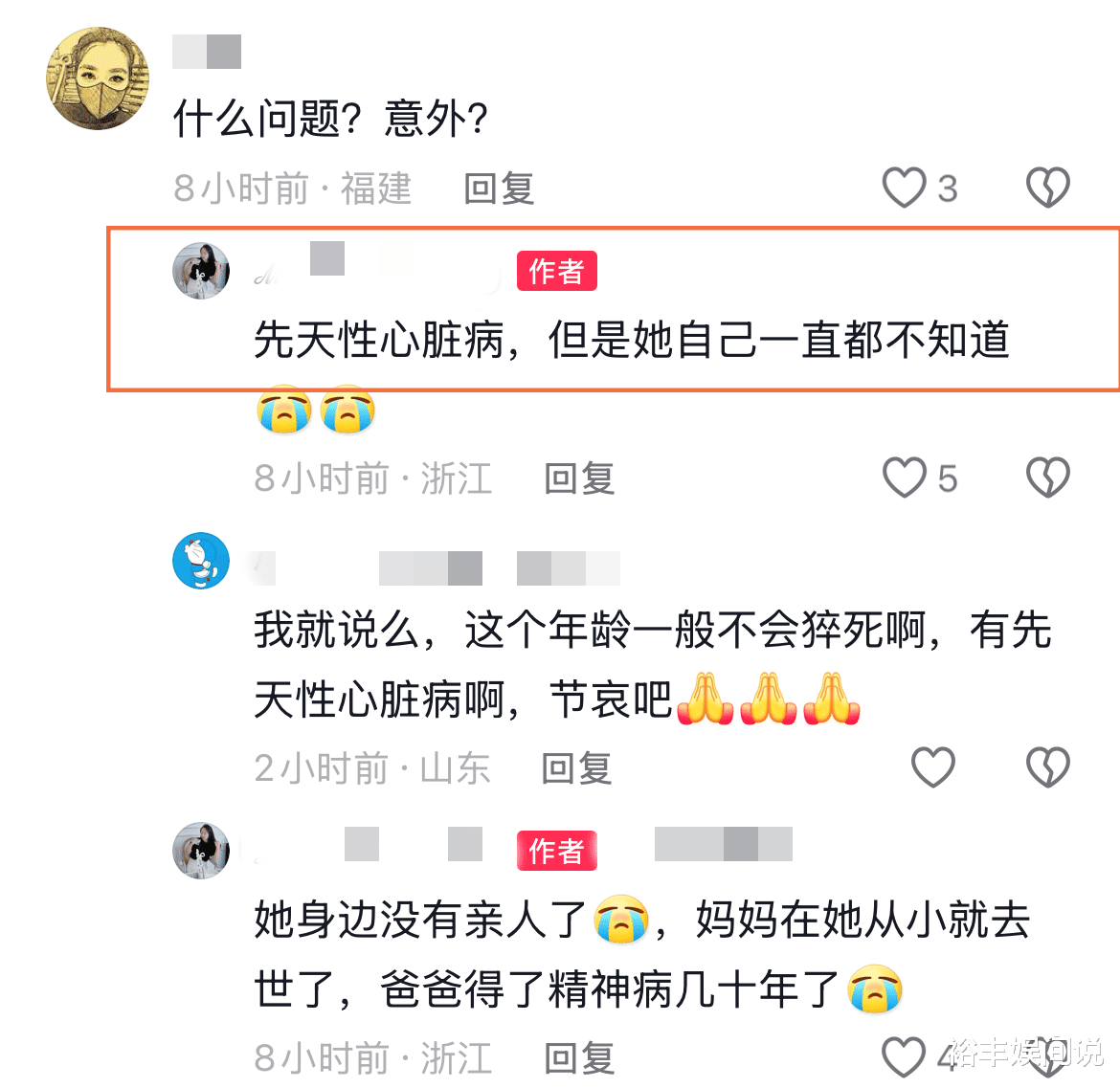Open the blue Doraemon avatar profile

click(201, 561)
